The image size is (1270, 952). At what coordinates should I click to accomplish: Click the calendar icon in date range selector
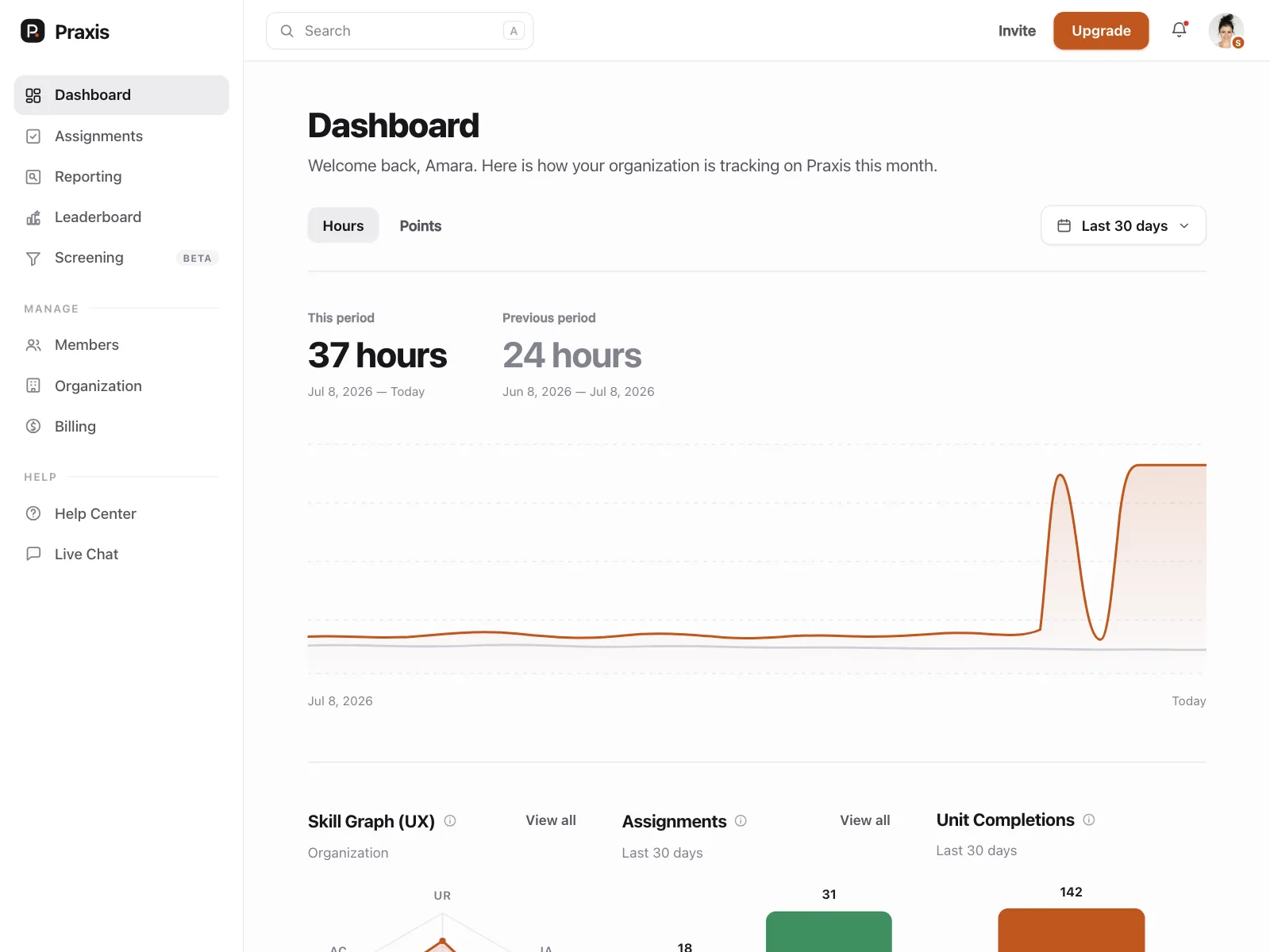(x=1064, y=226)
